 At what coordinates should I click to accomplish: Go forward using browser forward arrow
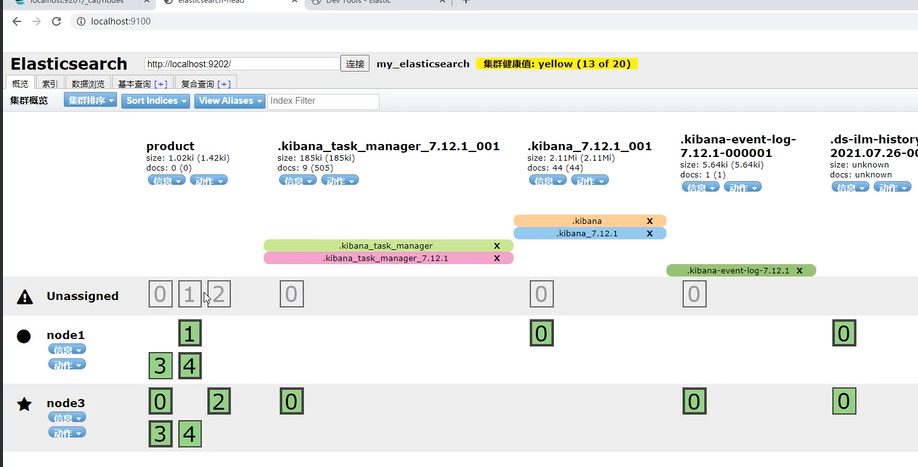click(x=36, y=22)
